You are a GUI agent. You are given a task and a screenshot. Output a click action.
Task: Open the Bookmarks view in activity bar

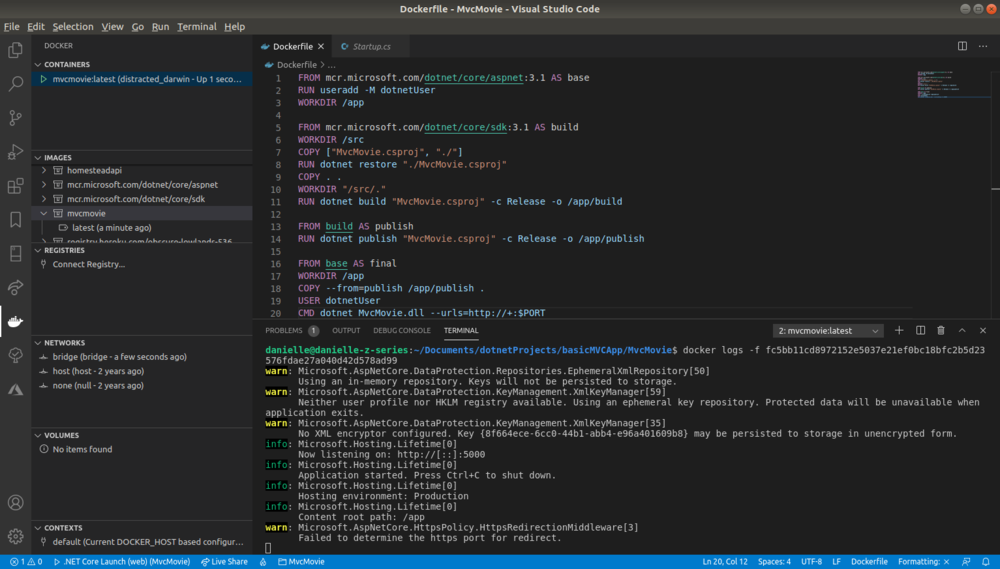(15, 219)
